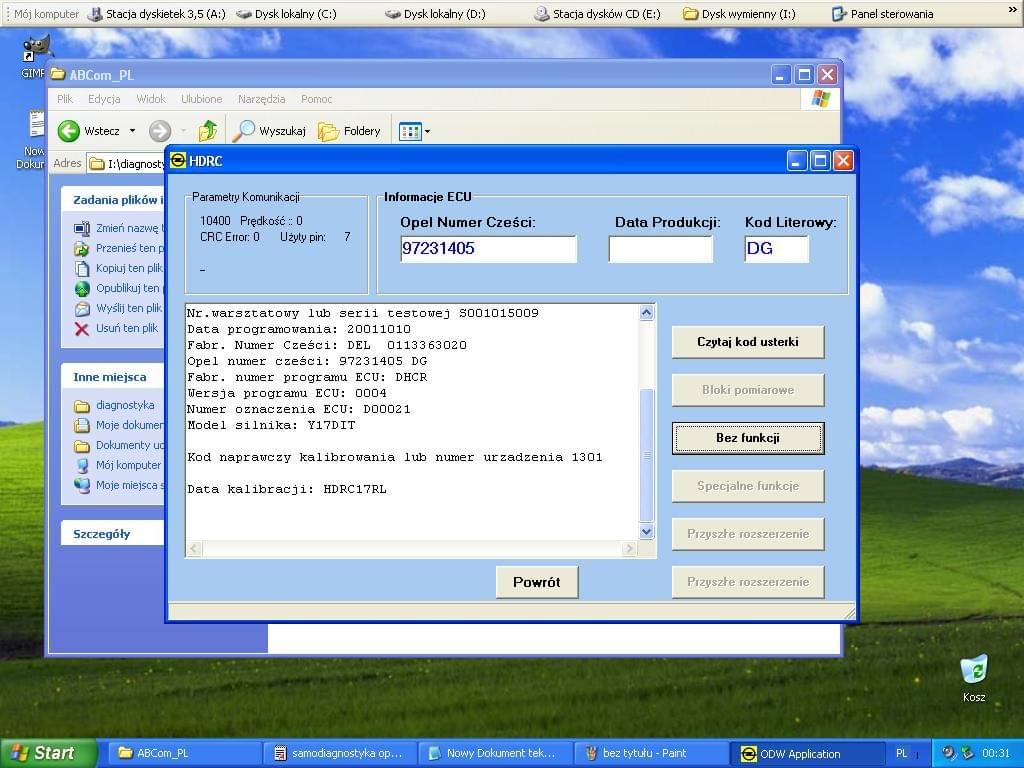Open the diagnostyka folder link
Viewport: 1024px width, 768px height.
[x=125, y=405]
